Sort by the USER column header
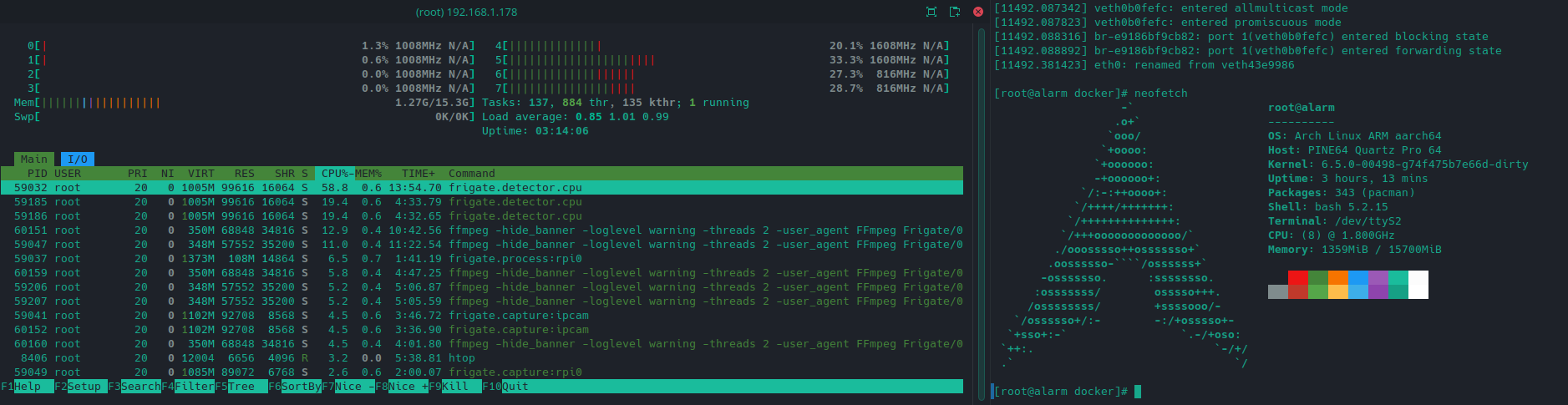The image size is (1568, 405). (68, 173)
